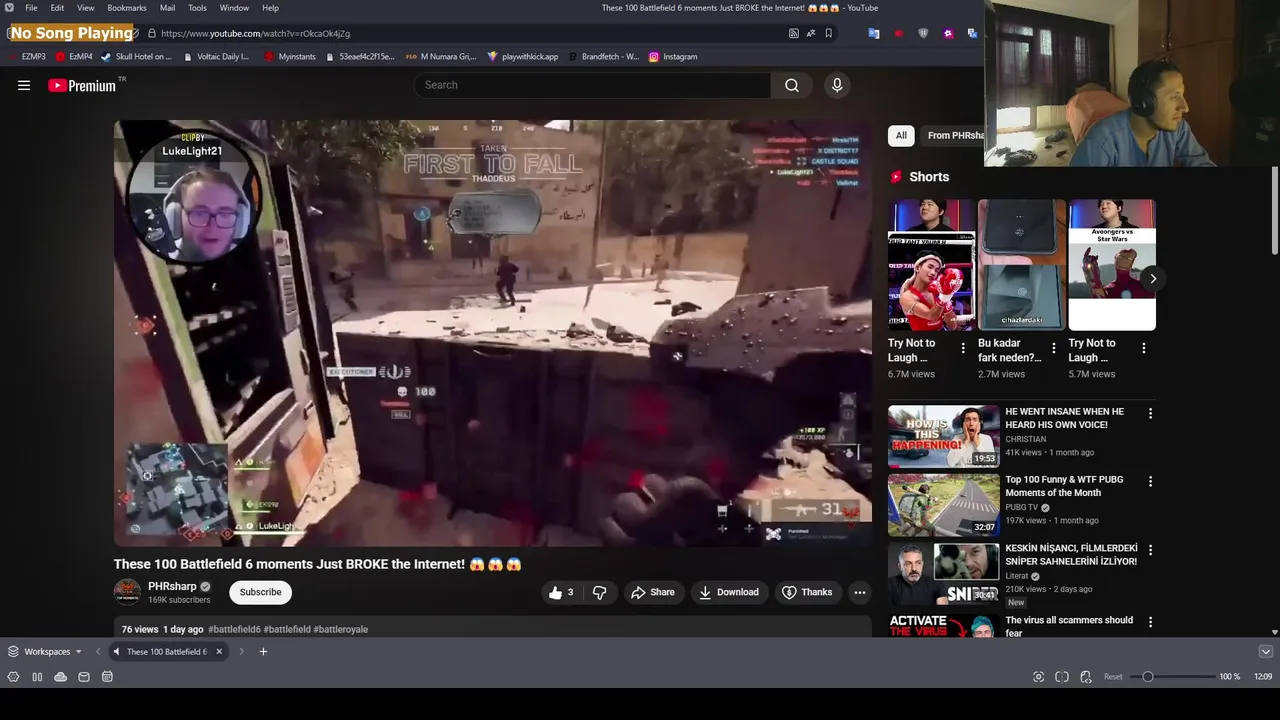The height and width of the screenshot is (720, 1280).
Task: Open the Vivaldi main menu icon
Action: (x=9, y=8)
